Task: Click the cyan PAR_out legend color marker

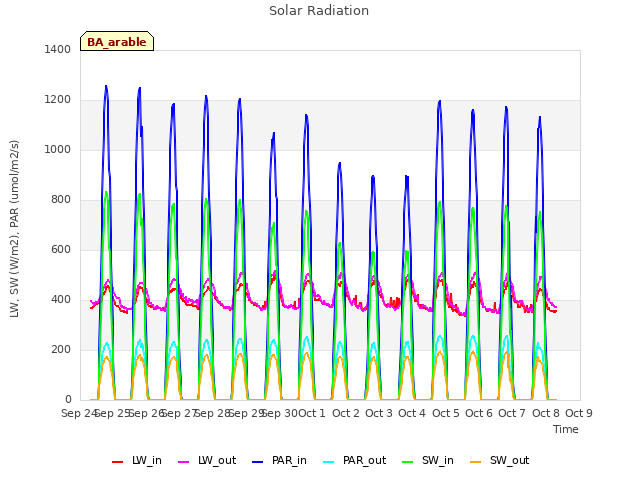Action: (x=329, y=462)
